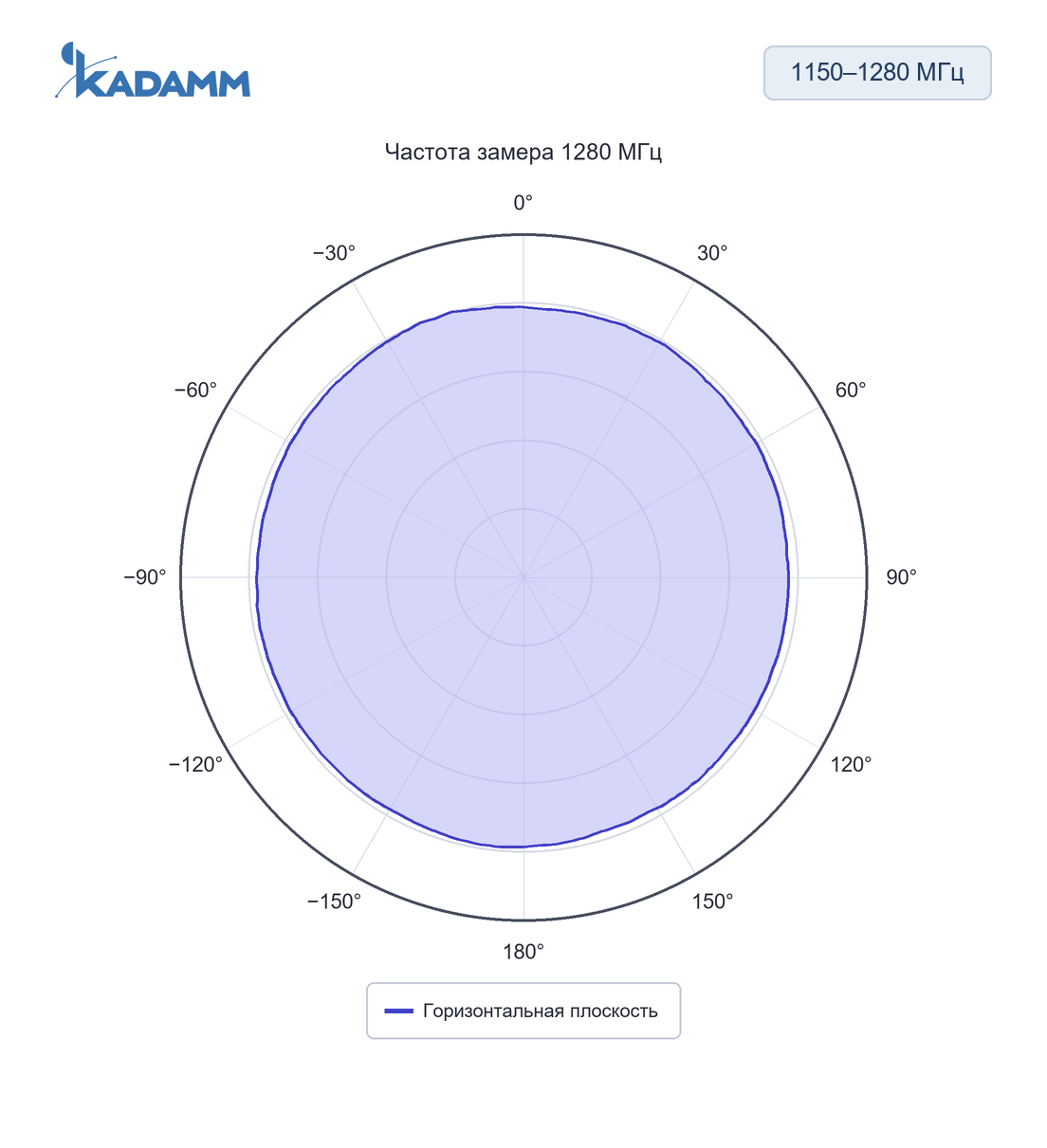
Task: Click the −150° angle label
Action: (334, 902)
